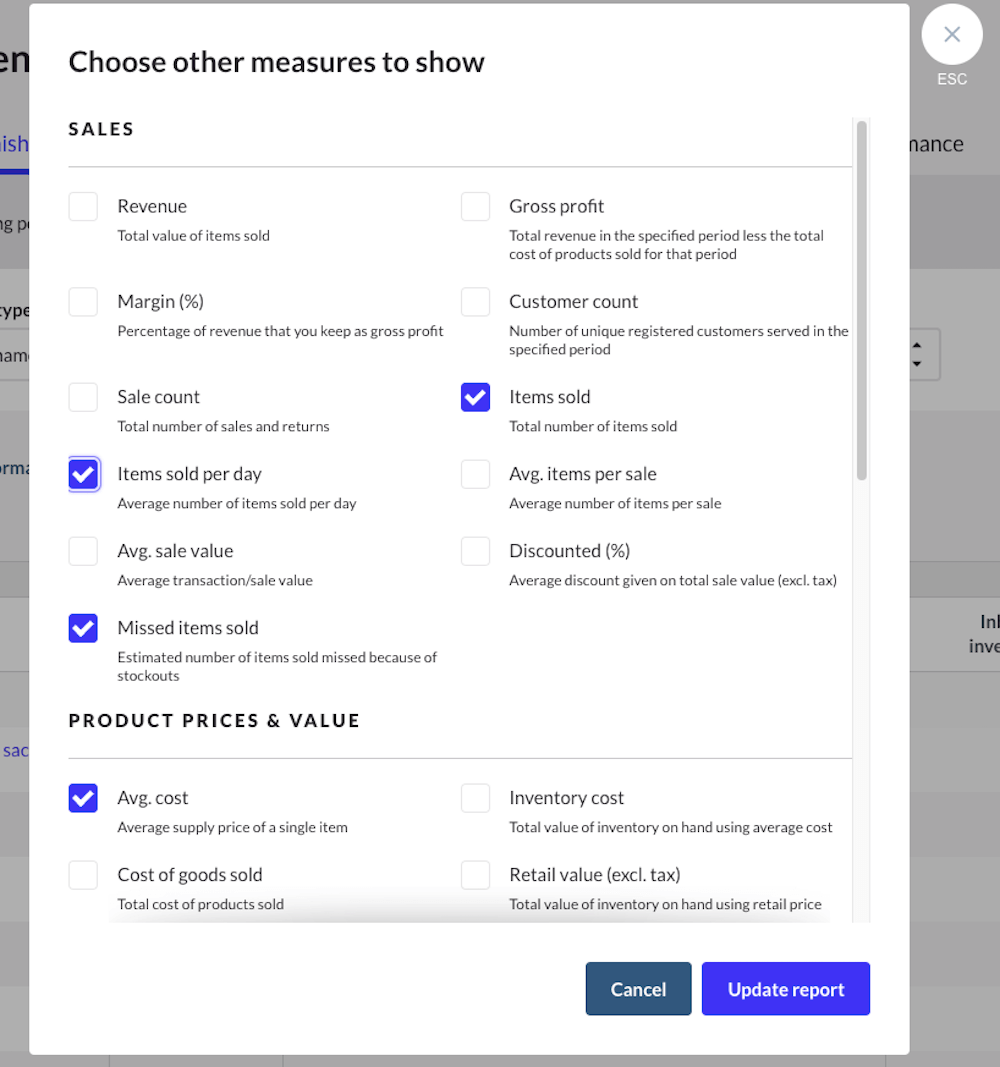Select the Customer count checkbox
The image size is (1000, 1067).
[x=475, y=301]
